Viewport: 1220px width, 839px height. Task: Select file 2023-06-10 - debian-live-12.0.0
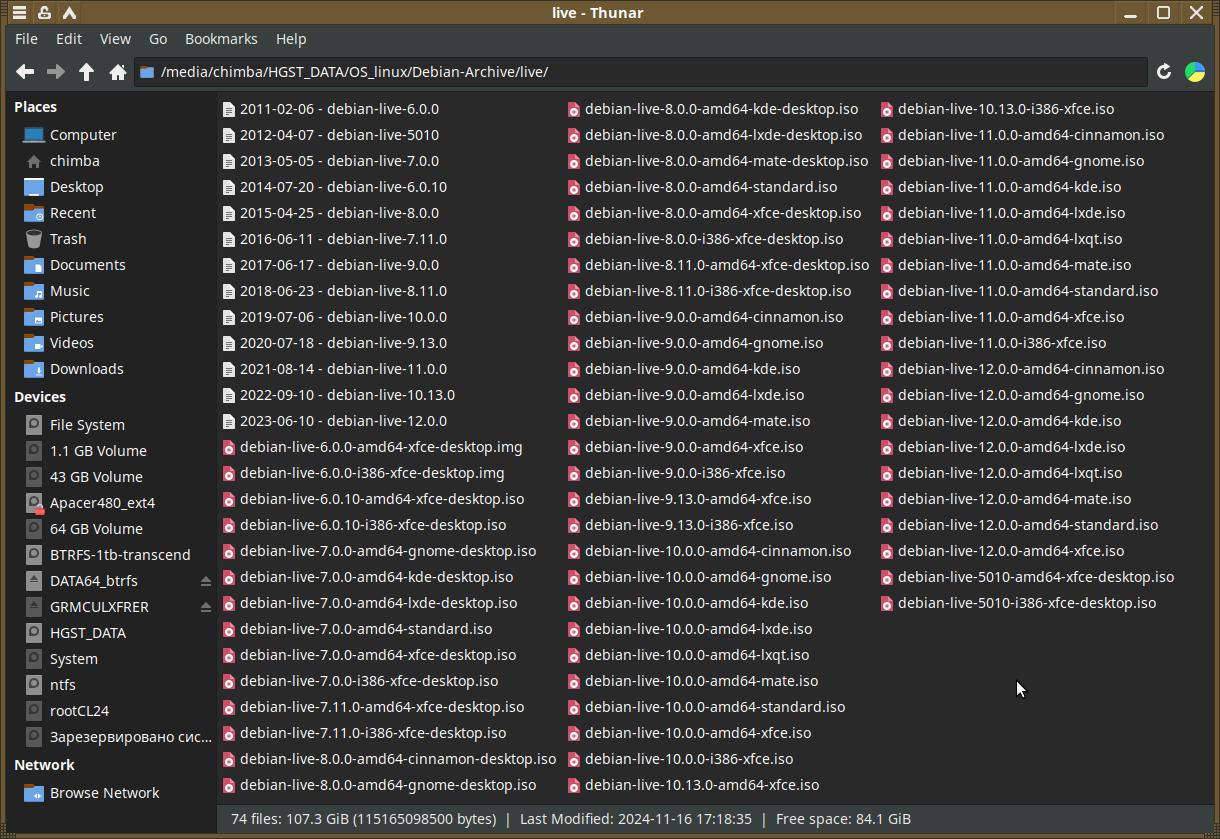335,421
